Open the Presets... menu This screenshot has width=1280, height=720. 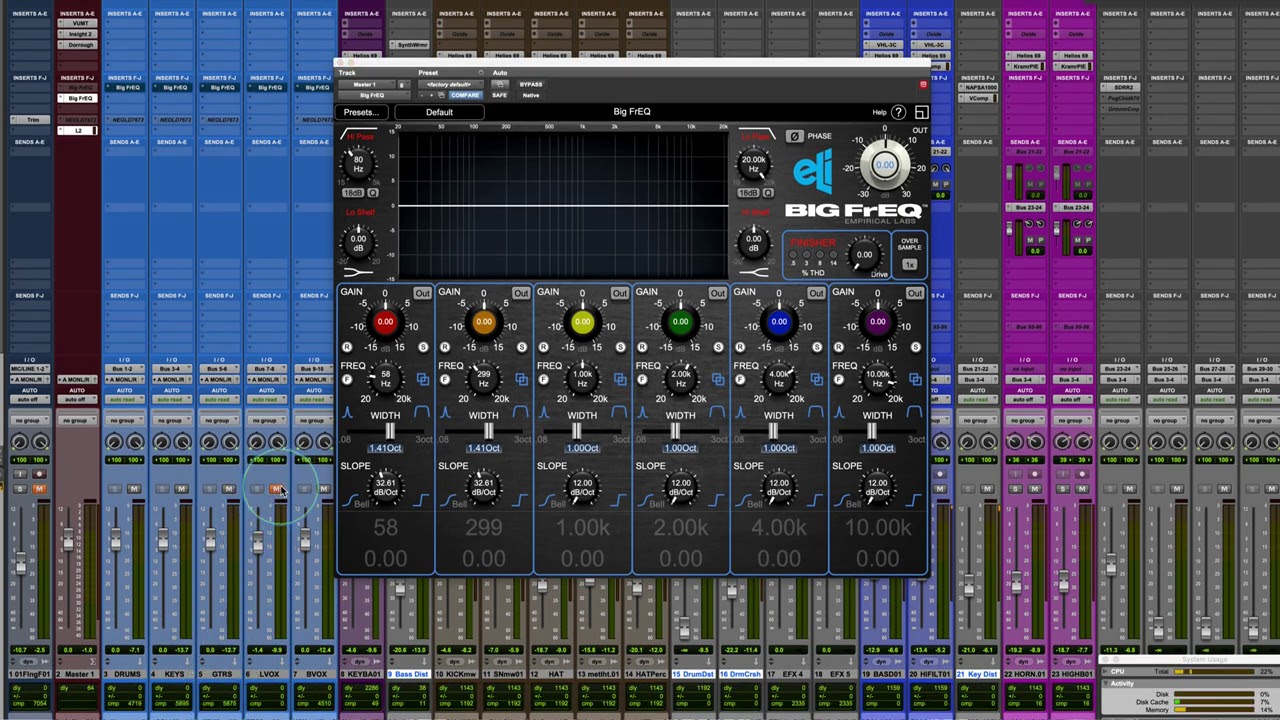click(361, 112)
